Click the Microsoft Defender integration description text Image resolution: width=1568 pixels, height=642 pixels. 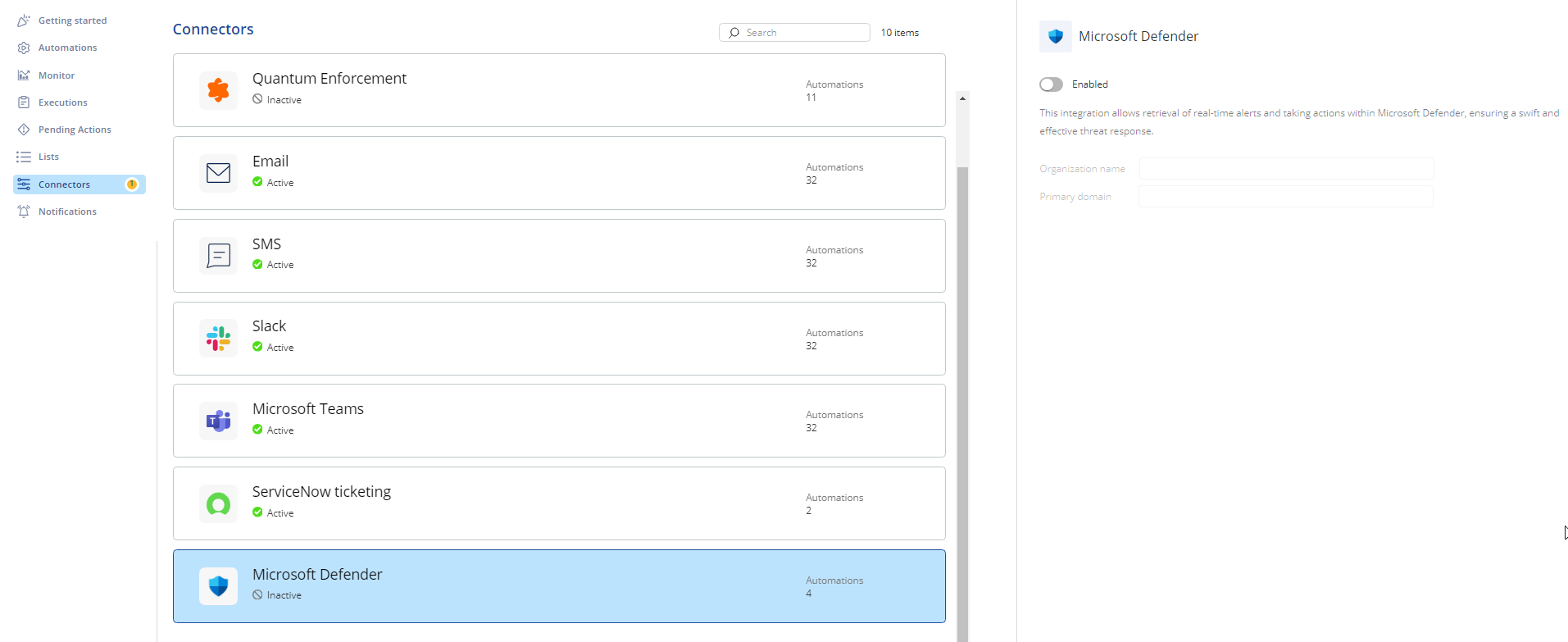pyautogui.click(x=1299, y=122)
